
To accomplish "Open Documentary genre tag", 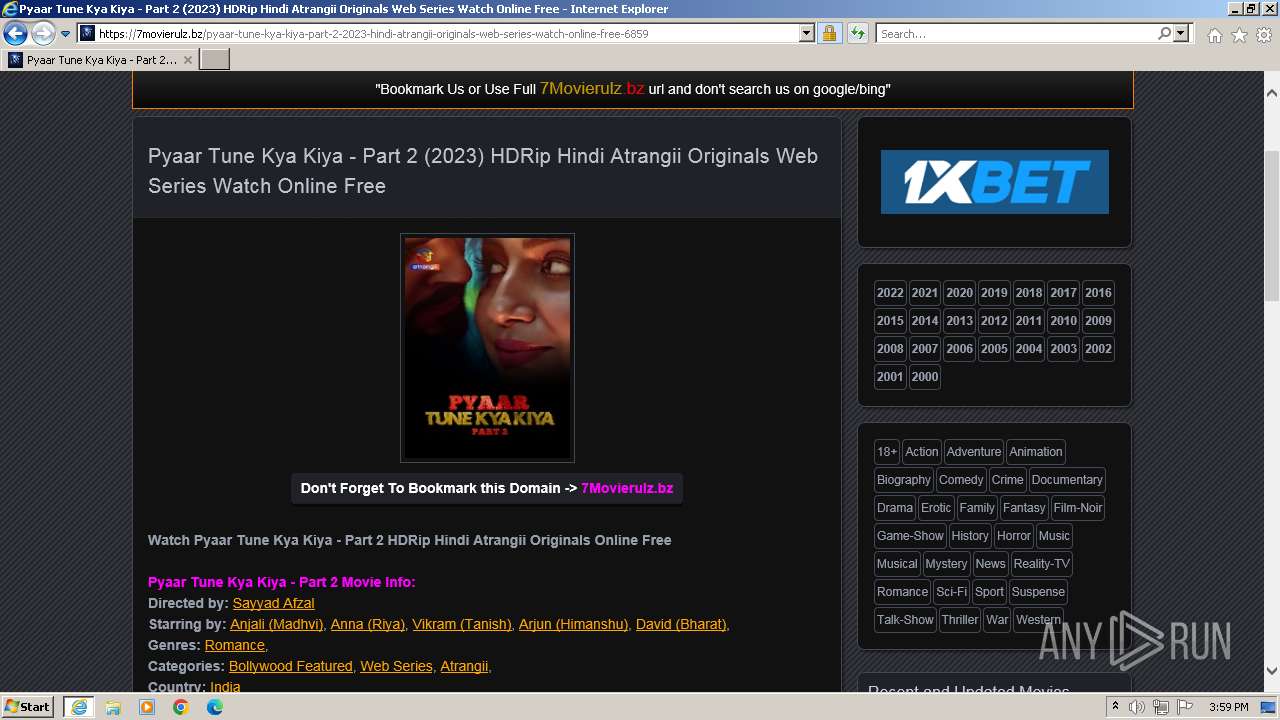I will pyautogui.click(x=1067, y=480).
